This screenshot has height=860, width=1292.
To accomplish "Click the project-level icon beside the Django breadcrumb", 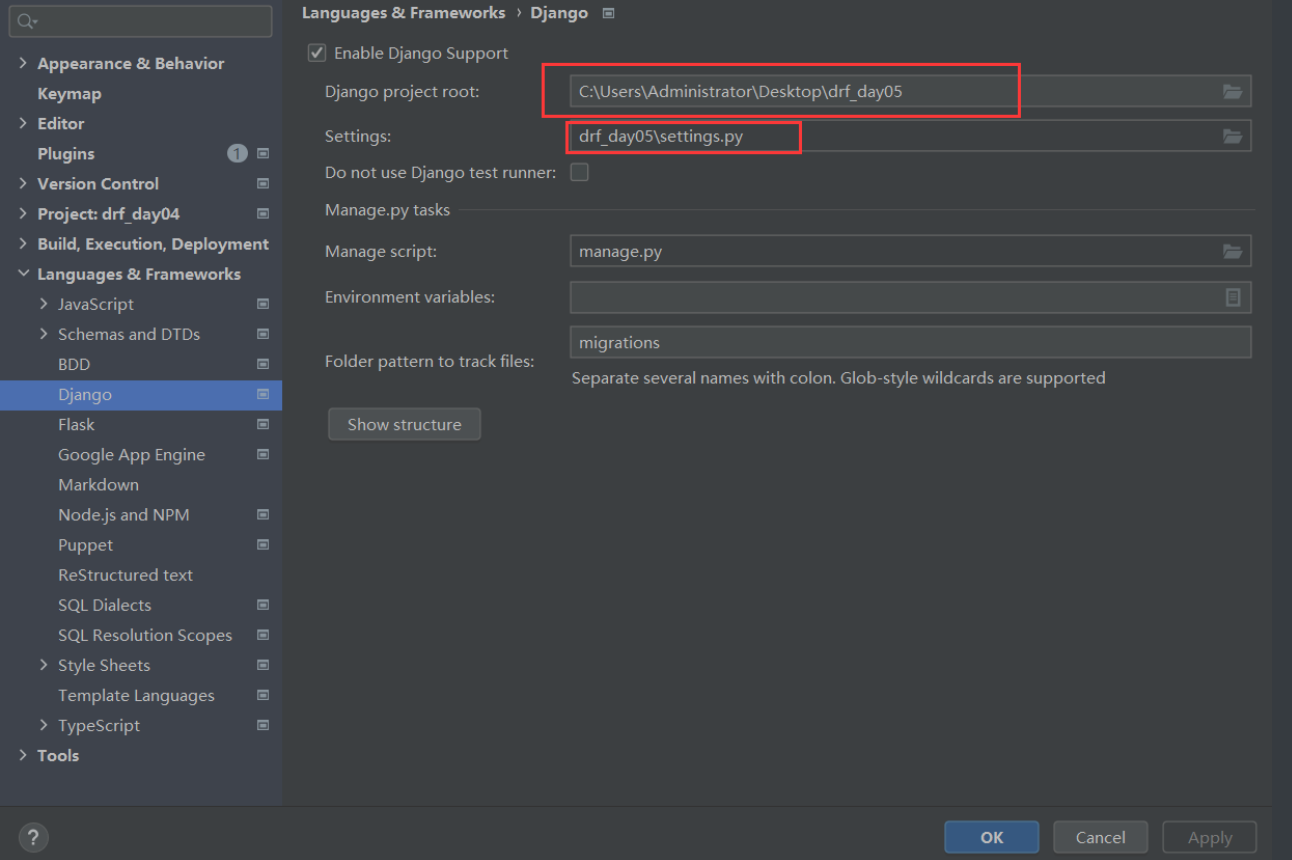I will point(608,14).
